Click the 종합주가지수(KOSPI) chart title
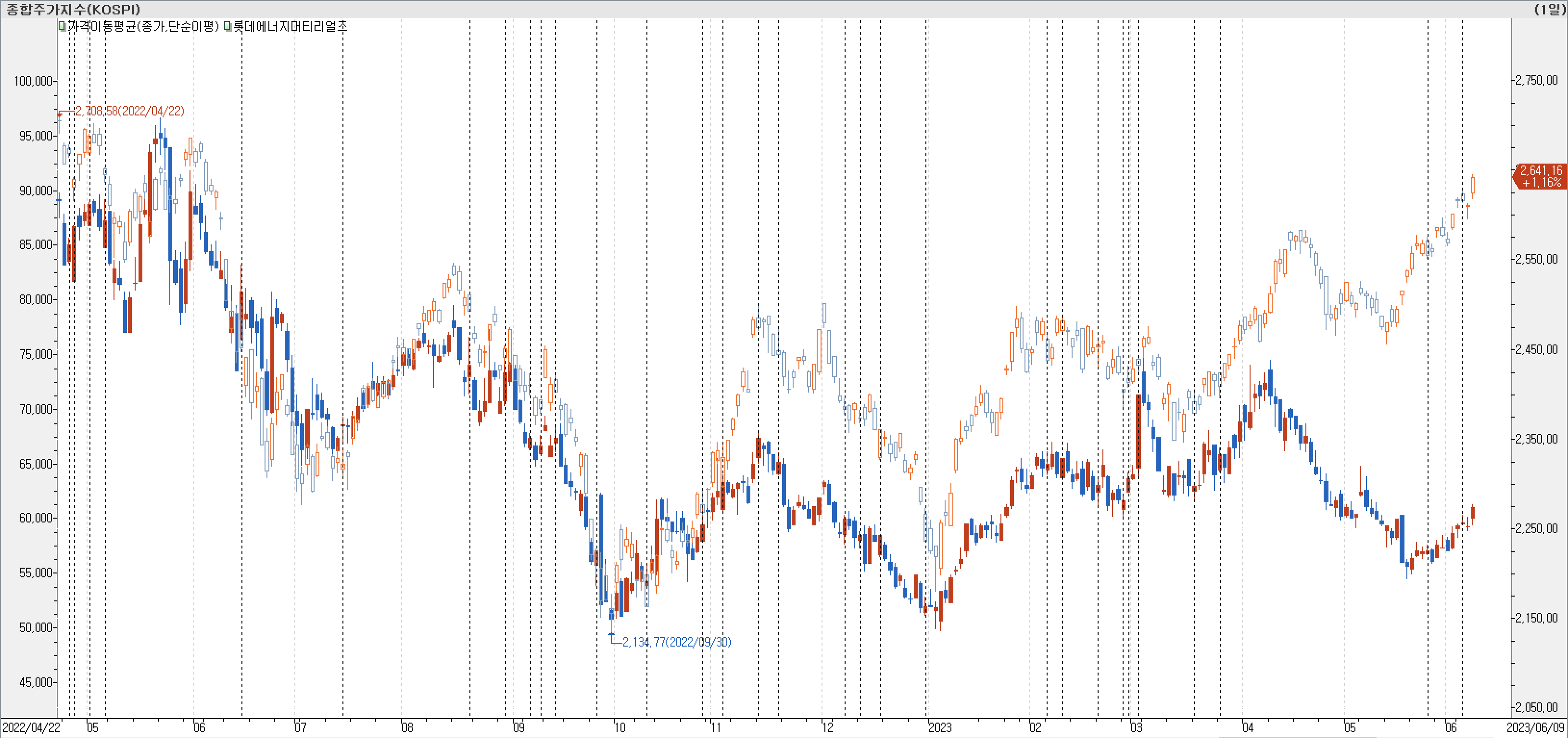Image resolution: width=1568 pixels, height=738 pixels. tap(73, 9)
